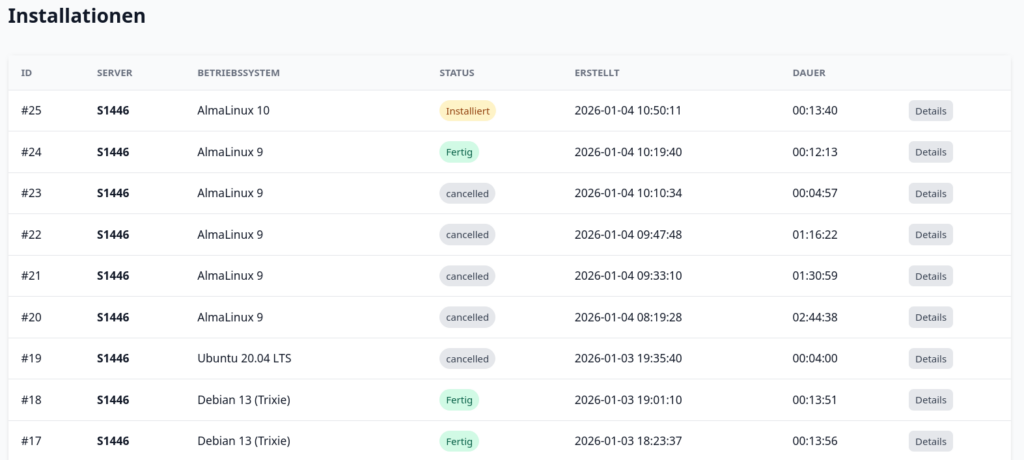Click Details button for installation #23
Screen dimensions: 1024x460
click(930, 193)
